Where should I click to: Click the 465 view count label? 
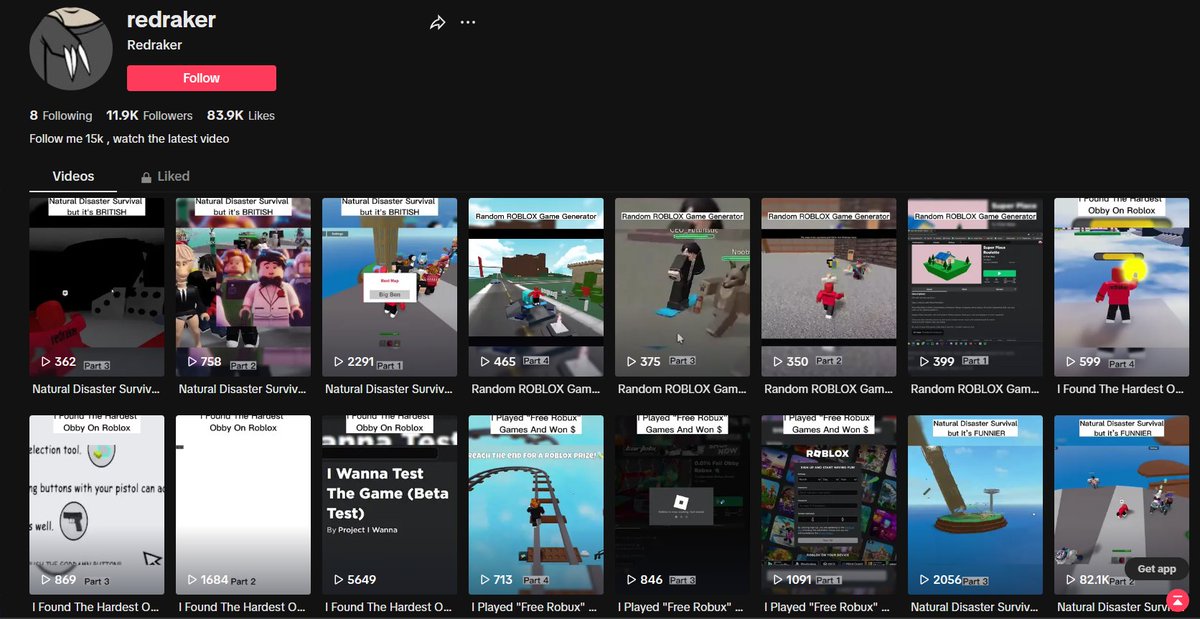(505, 362)
